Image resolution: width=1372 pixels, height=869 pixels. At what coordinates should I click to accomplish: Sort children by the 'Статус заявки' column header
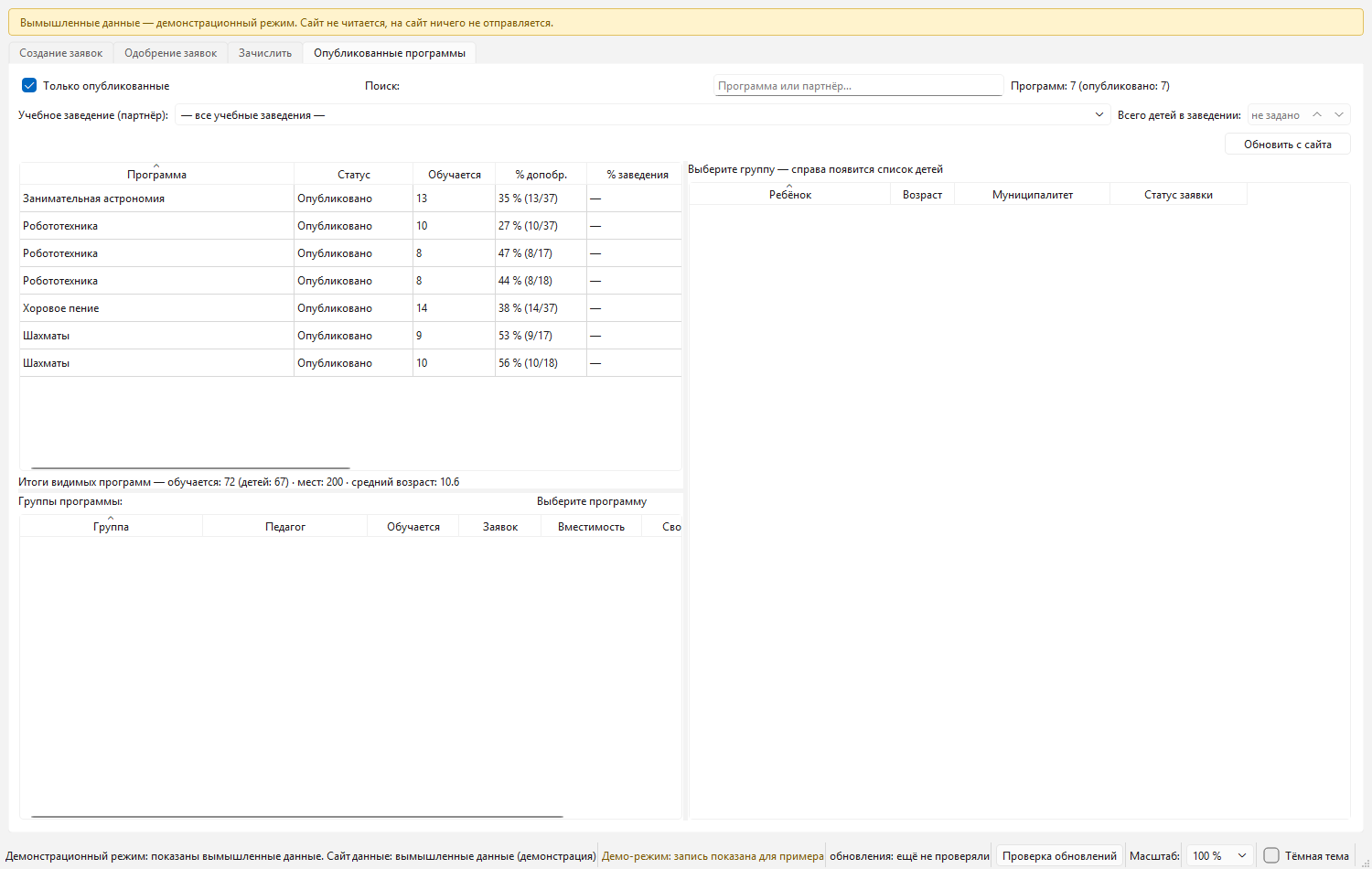click(x=1179, y=194)
